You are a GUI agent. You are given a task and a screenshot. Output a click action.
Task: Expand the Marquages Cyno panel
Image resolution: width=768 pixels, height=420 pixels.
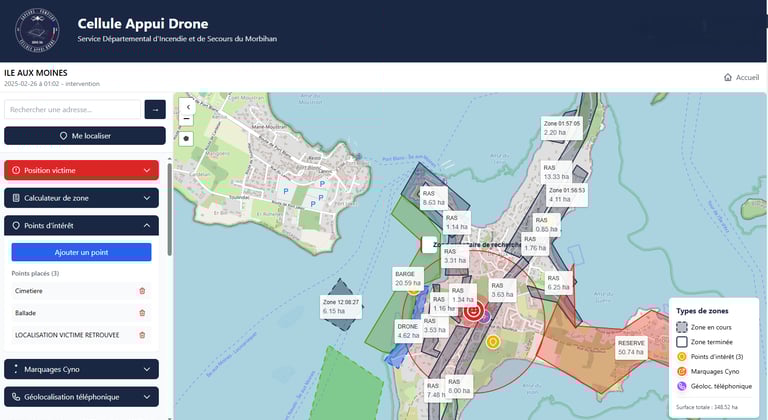point(81,369)
